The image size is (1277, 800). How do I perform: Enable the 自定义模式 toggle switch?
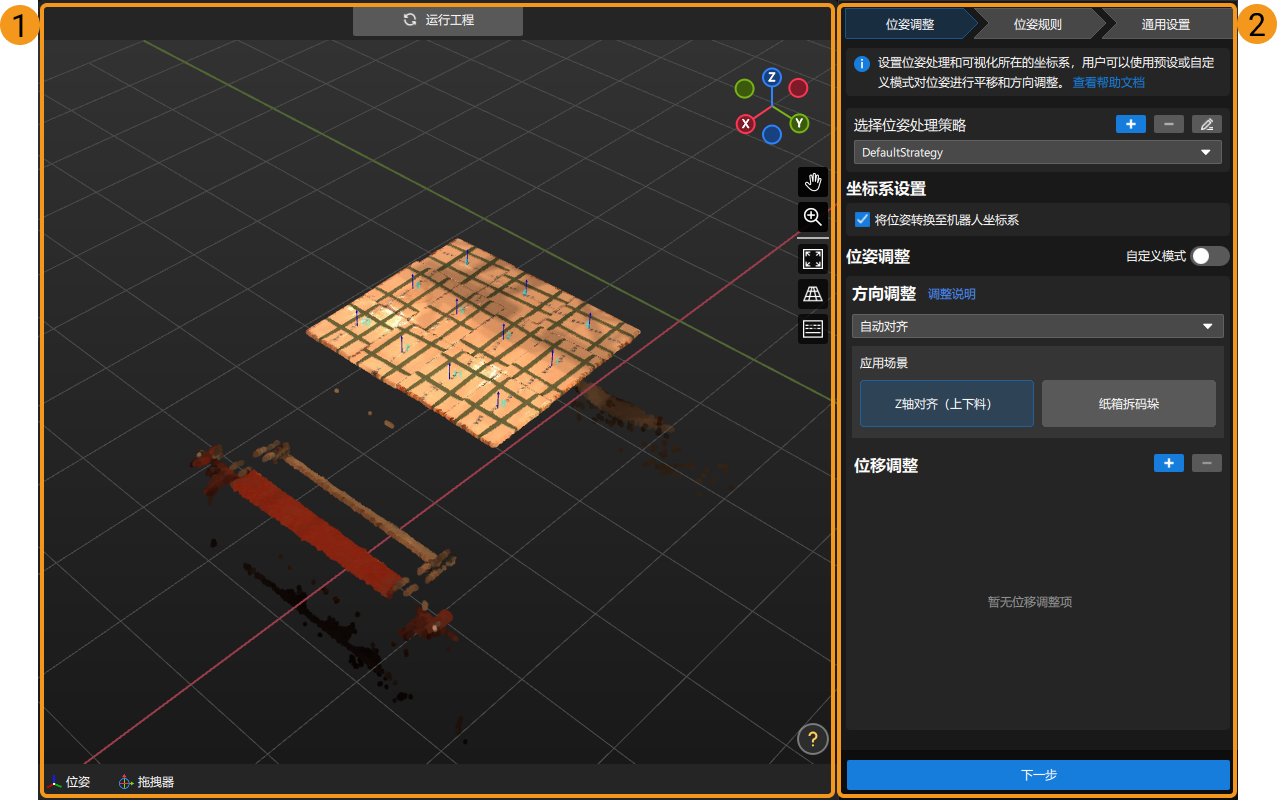pos(1208,256)
